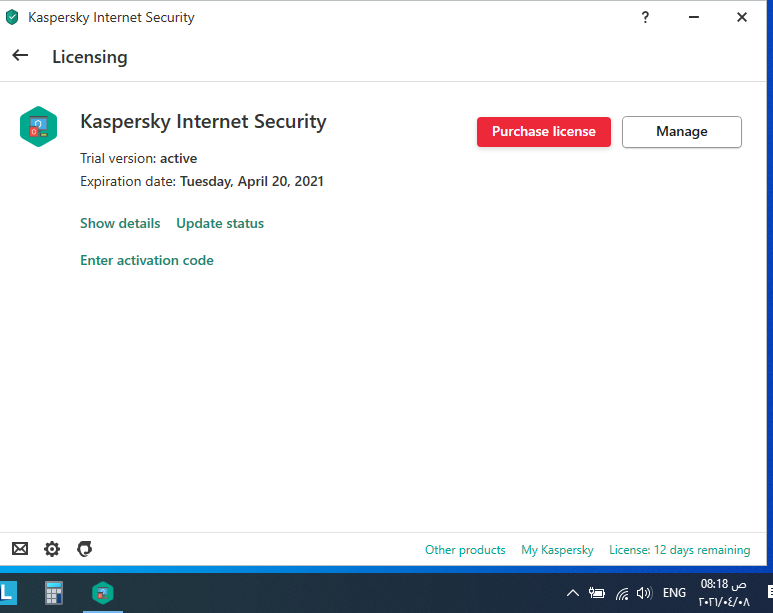Image resolution: width=773 pixels, height=613 pixels.
Task: Click the battery power tray icon
Action: 597,593
